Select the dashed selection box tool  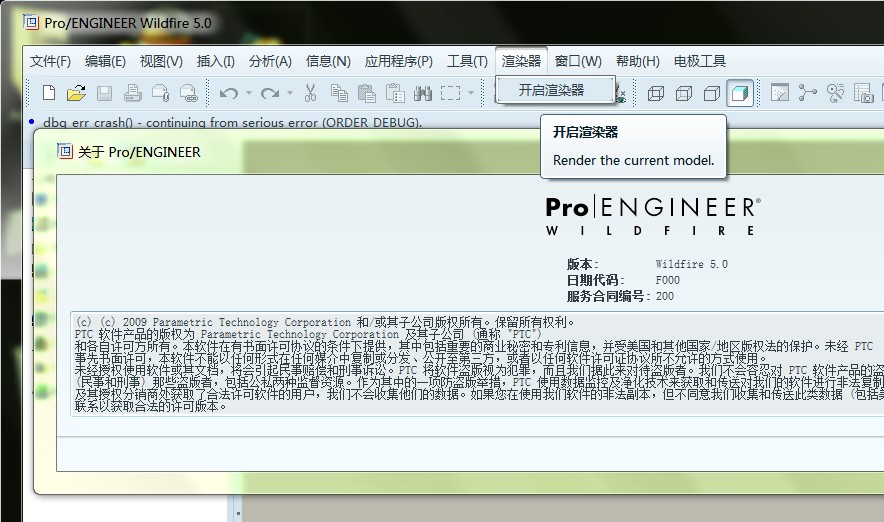point(450,92)
